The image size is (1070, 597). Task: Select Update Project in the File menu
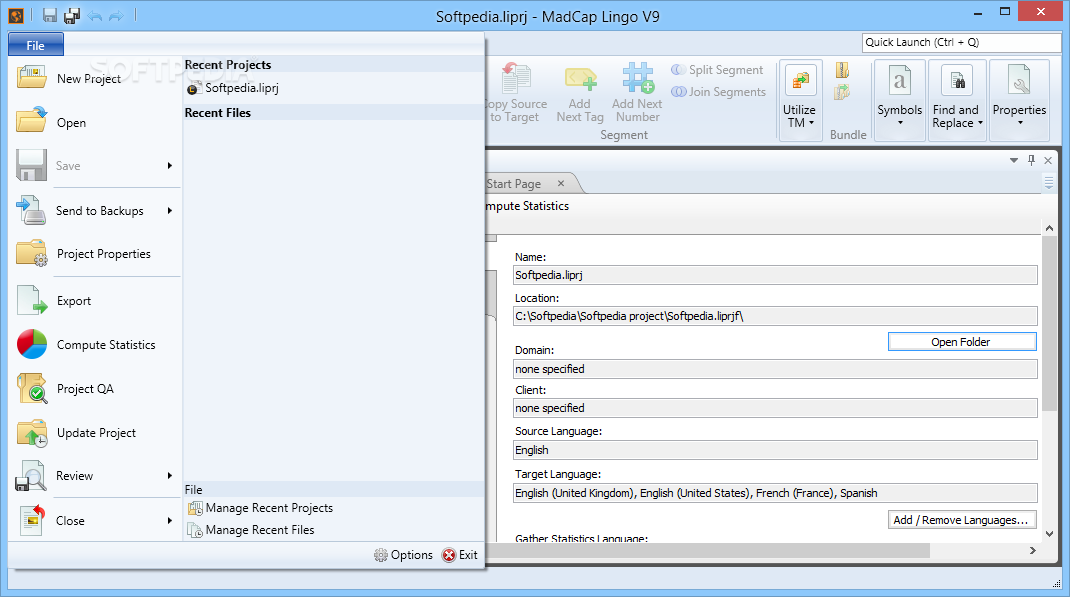(x=96, y=433)
